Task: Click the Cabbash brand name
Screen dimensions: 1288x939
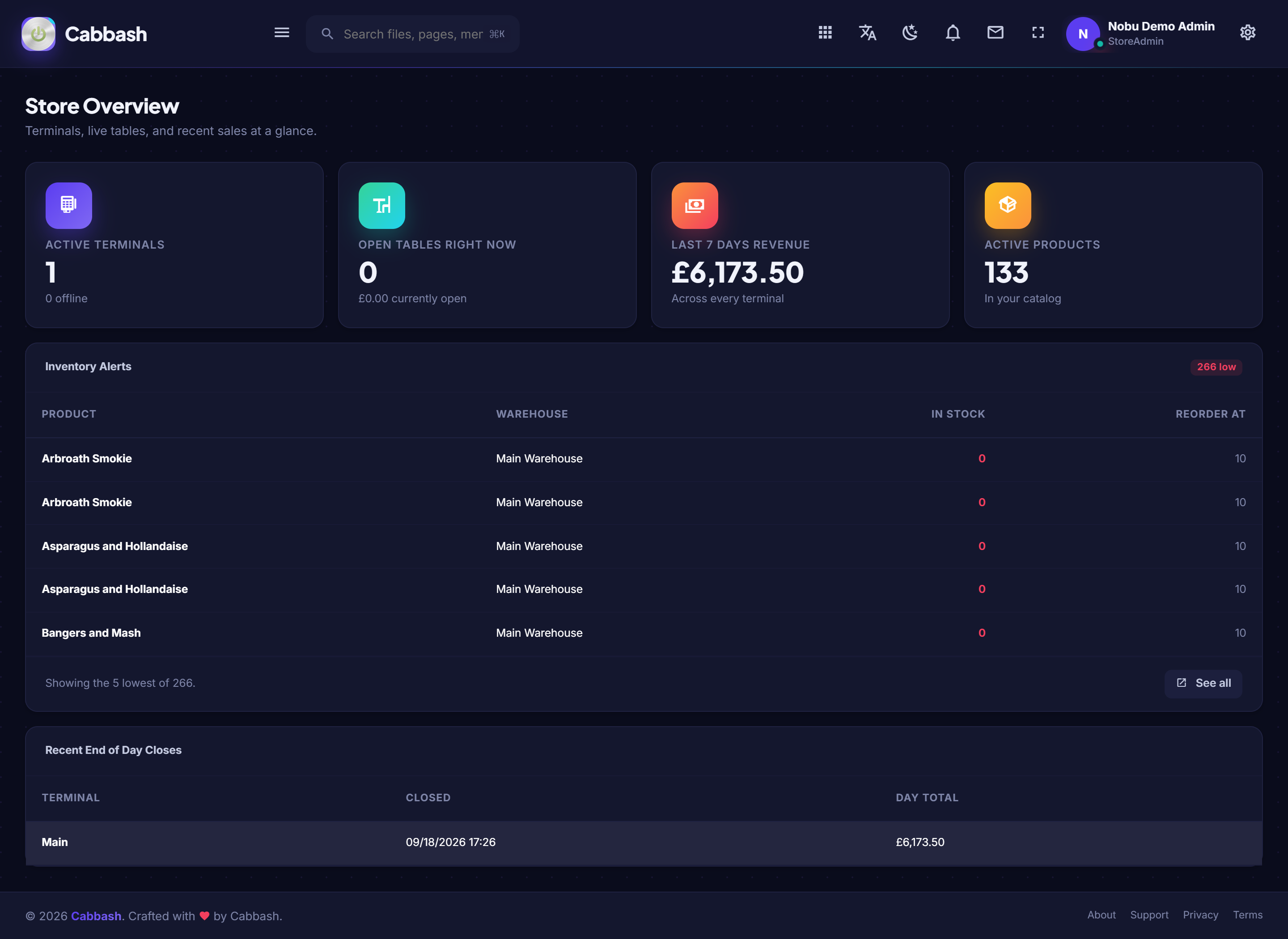Action: click(106, 34)
